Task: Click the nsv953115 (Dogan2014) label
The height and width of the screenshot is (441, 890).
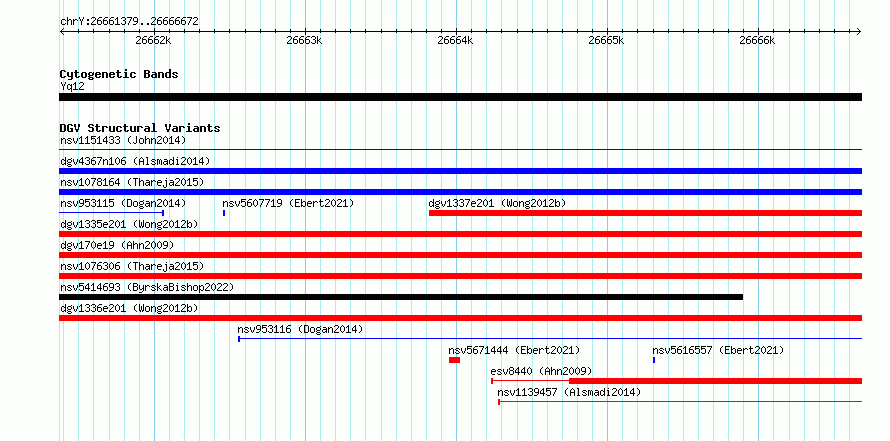Action: (123, 203)
